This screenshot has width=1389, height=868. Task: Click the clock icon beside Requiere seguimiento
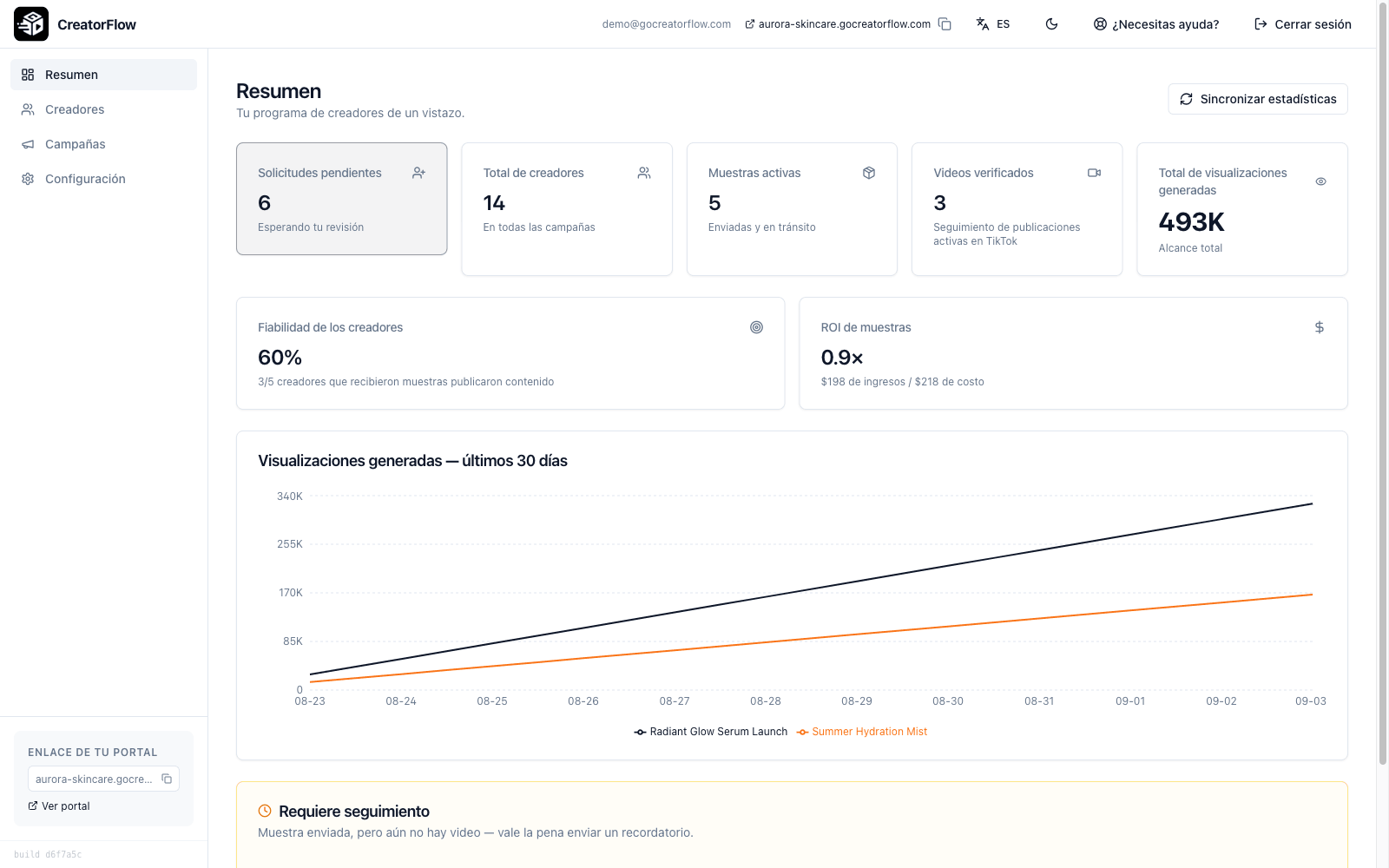(265, 811)
